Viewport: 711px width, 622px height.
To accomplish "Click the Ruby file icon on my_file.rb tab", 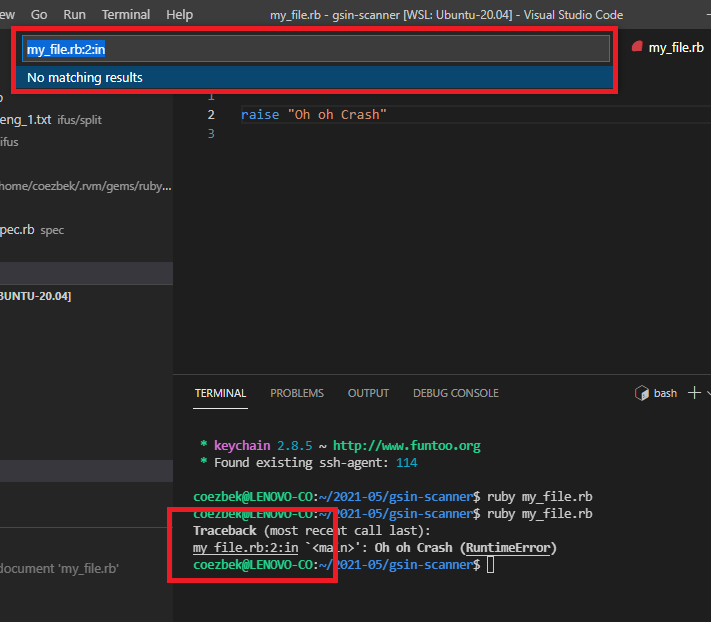I will [x=638, y=46].
